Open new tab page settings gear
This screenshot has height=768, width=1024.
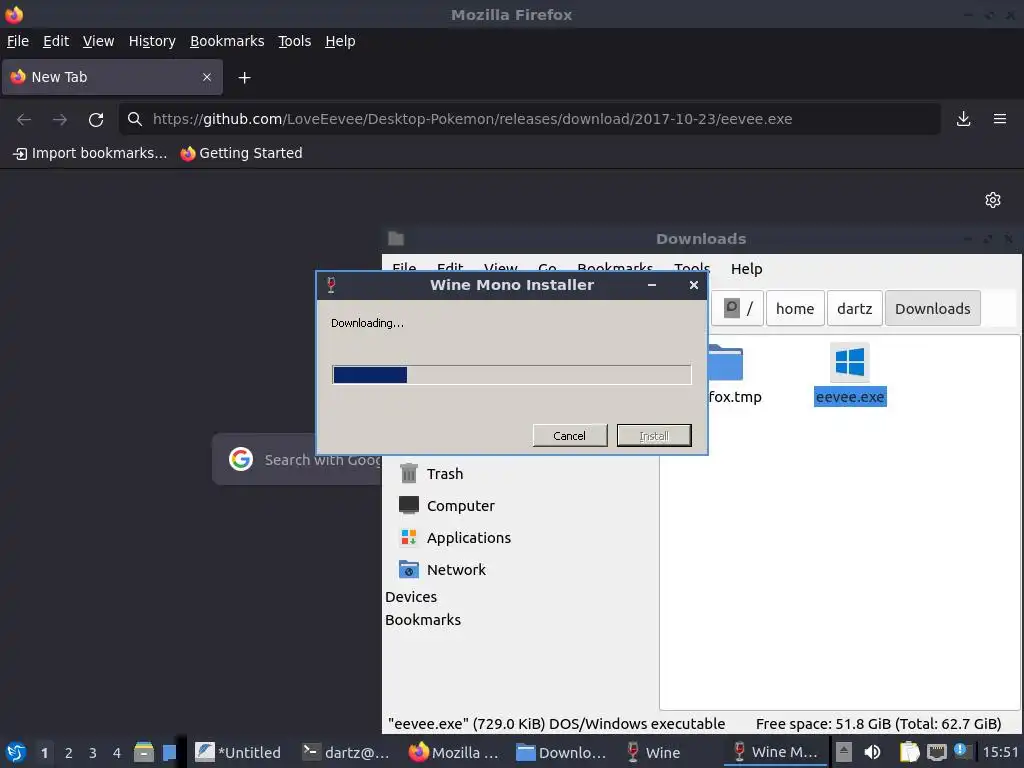pos(993,200)
